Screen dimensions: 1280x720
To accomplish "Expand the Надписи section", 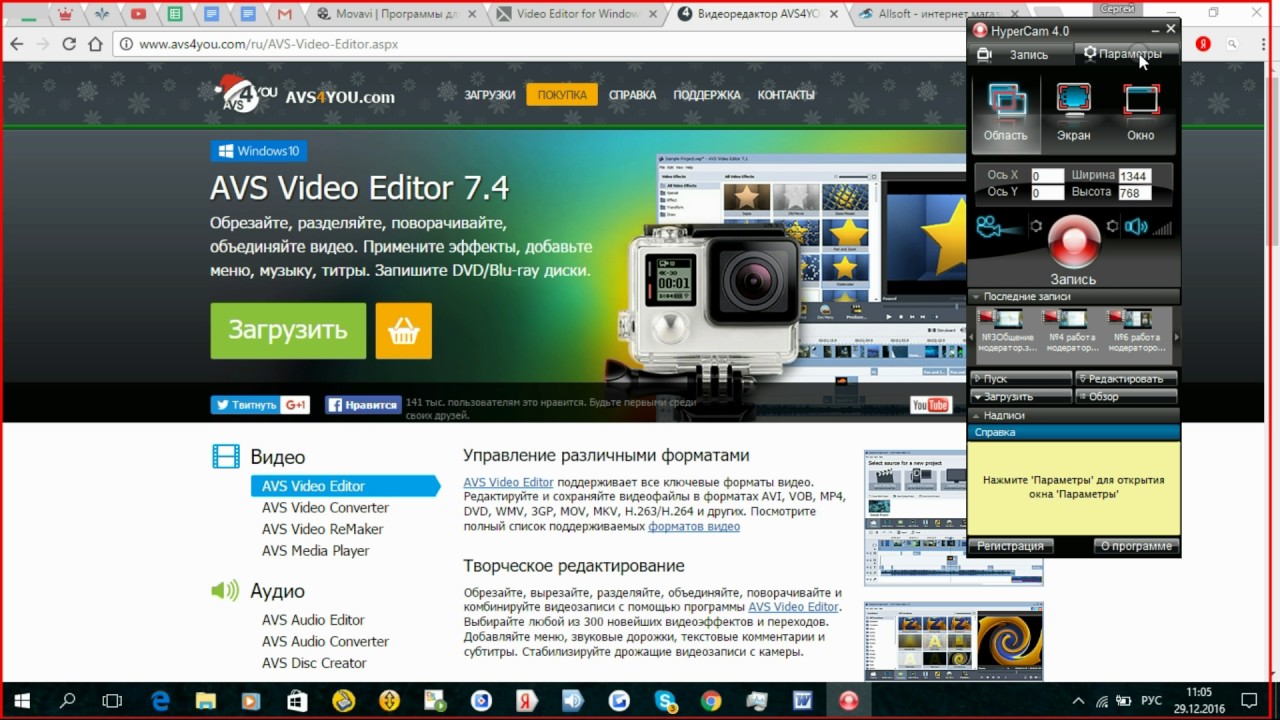I will (1074, 415).
